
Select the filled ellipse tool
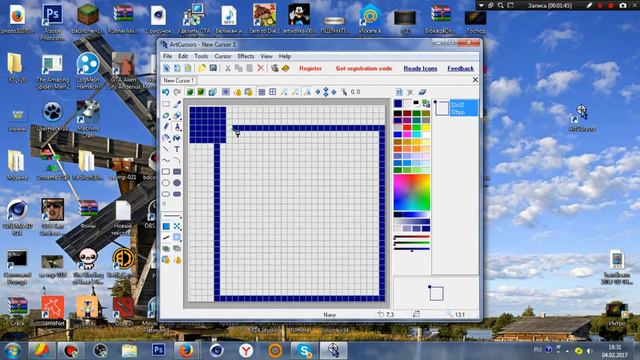177,183
